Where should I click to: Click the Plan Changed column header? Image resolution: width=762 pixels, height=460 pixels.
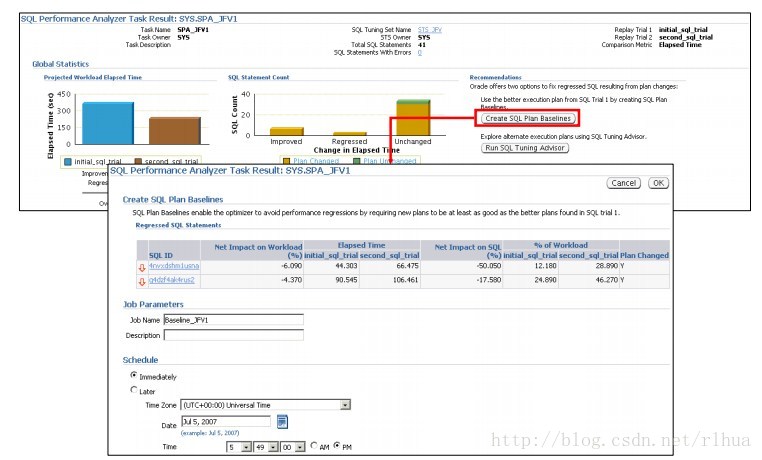pyautogui.click(x=644, y=255)
